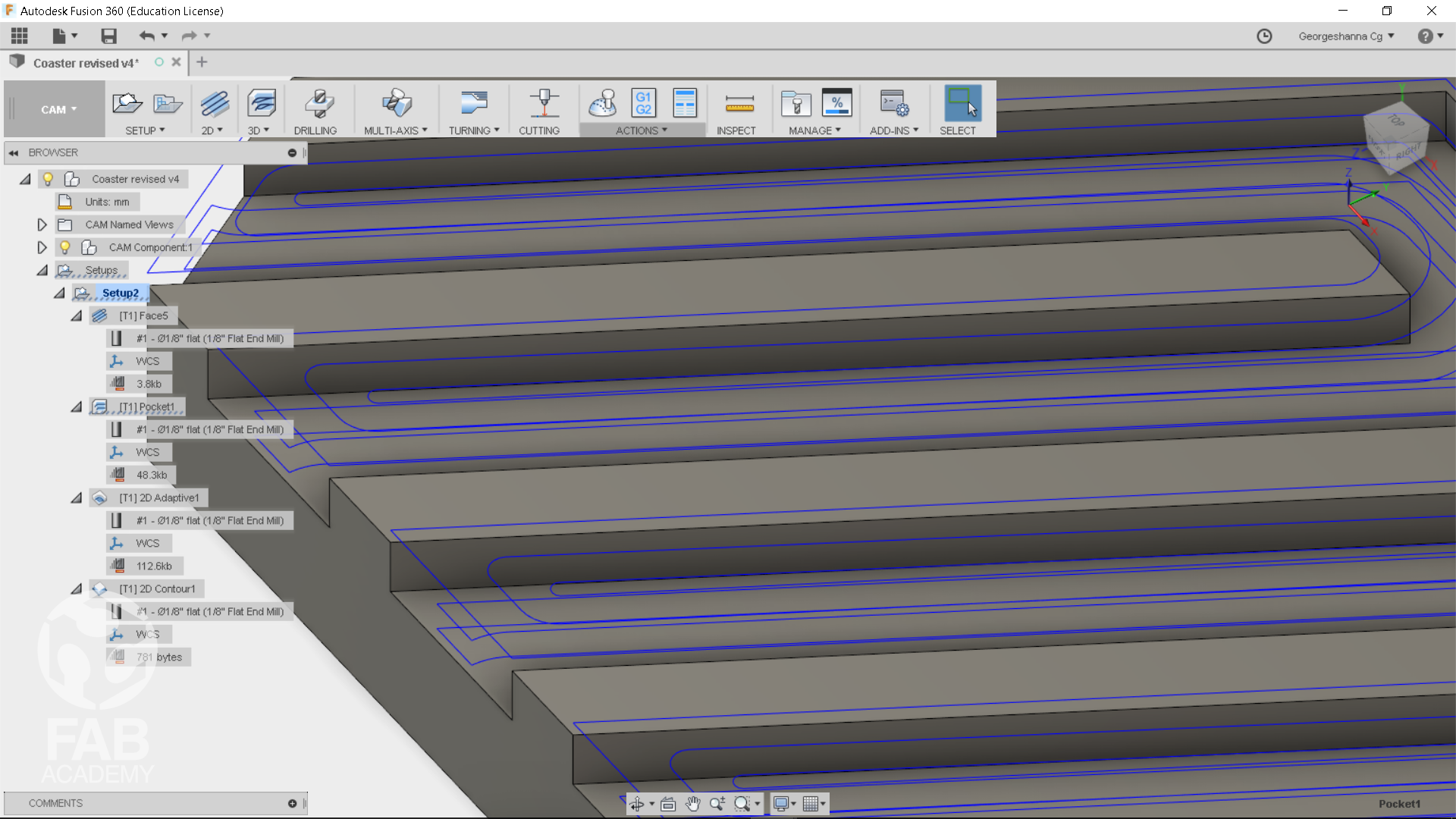The image size is (1456, 819).
Task: Open the ADD-INS menu
Action: click(x=894, y=130)
